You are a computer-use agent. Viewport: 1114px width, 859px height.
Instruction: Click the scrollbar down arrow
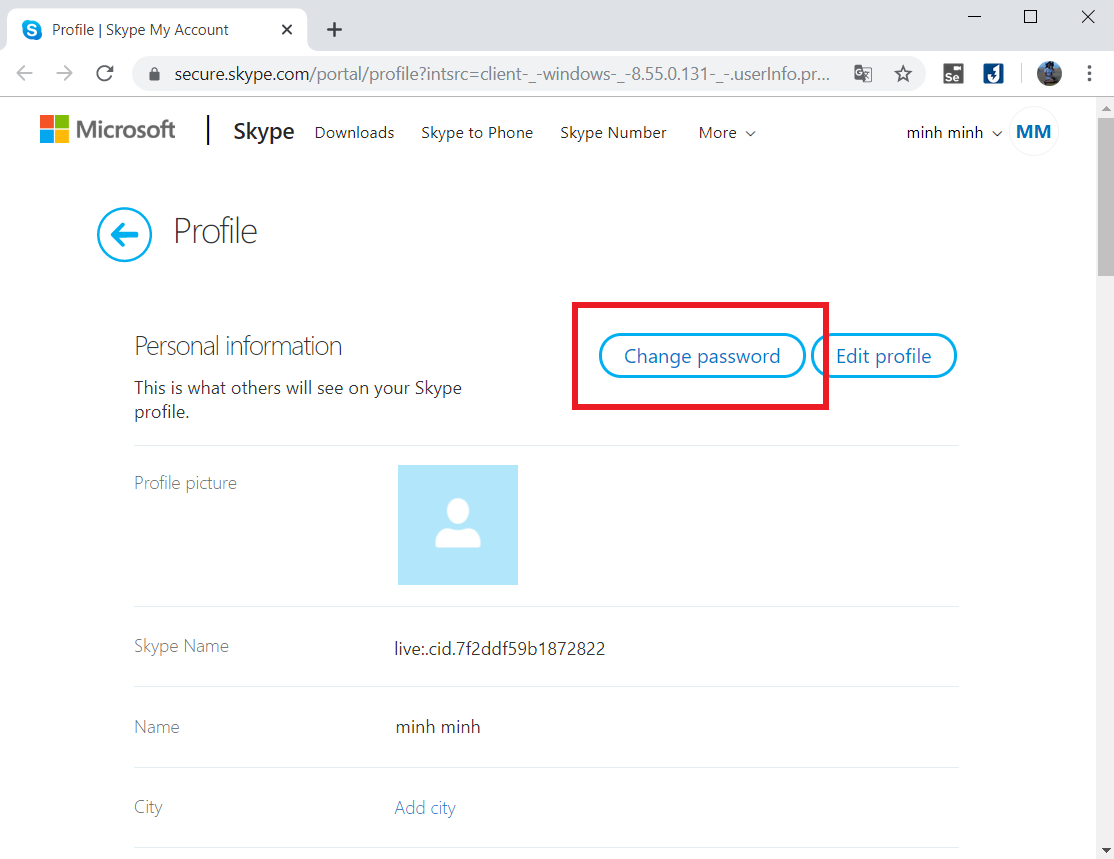[1105, 850]
